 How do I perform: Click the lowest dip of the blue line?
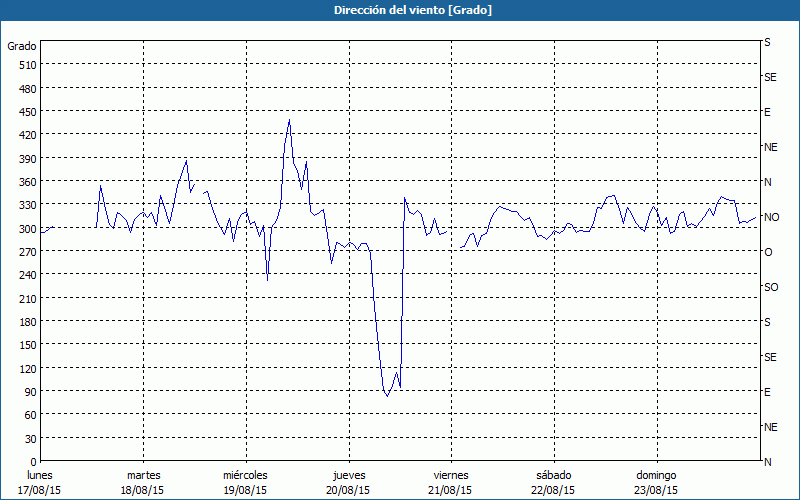tap(387, 395)
